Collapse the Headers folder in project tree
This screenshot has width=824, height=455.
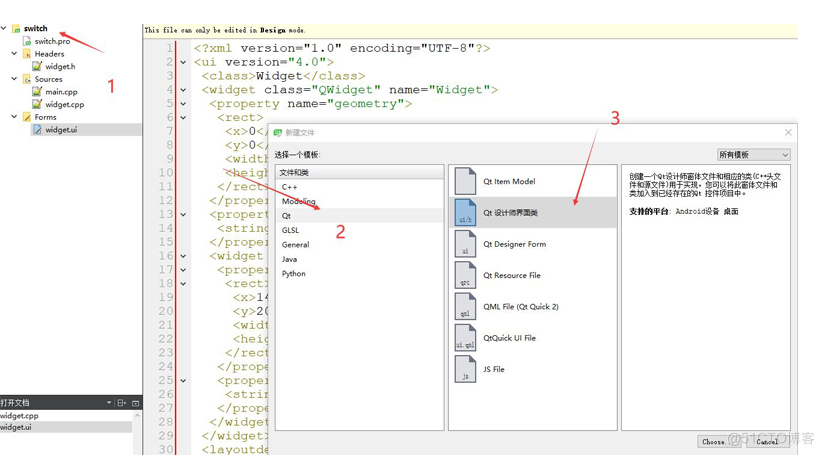(x=14, y=54)
